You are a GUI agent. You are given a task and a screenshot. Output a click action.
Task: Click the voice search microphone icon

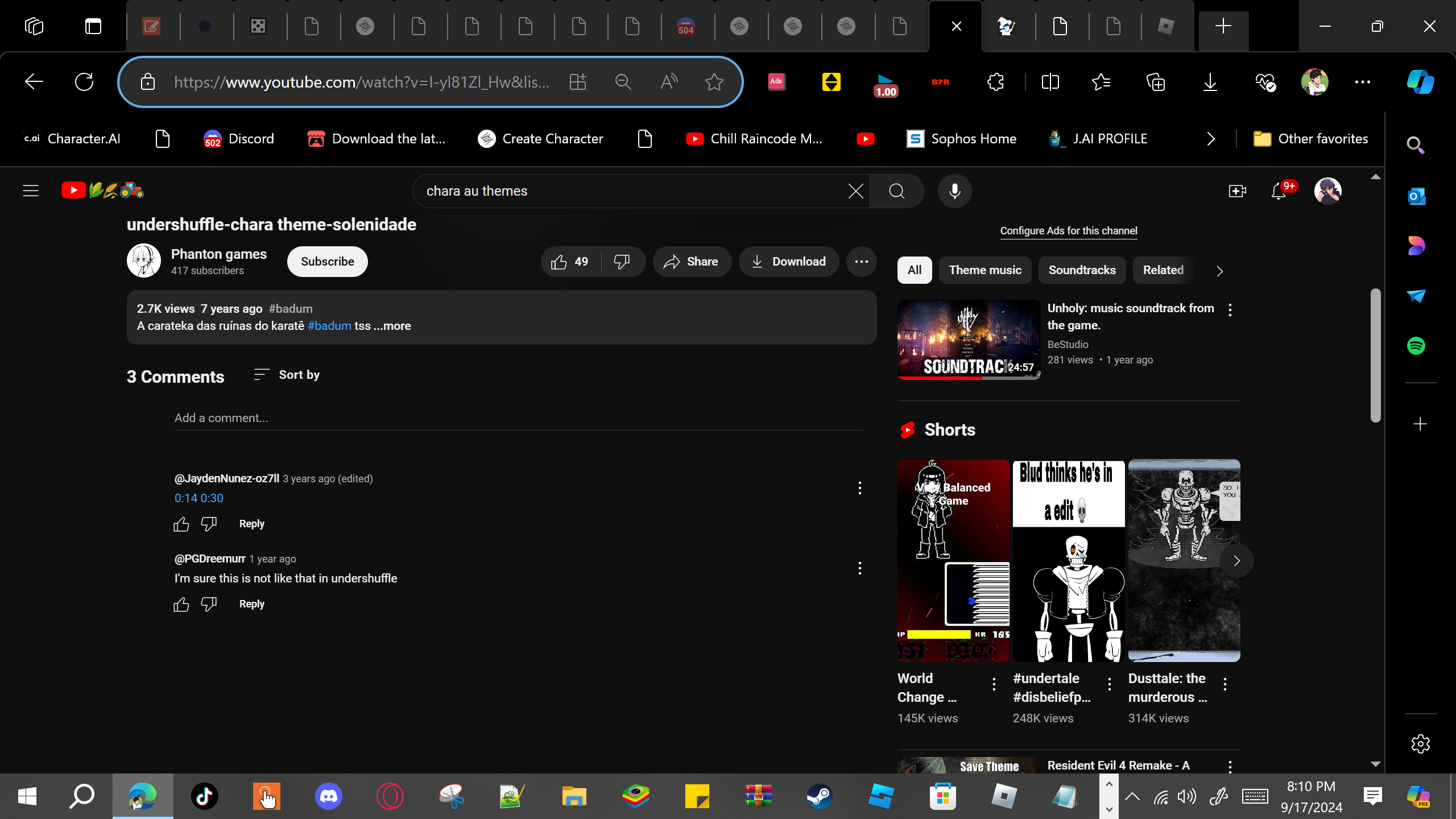point(954,191)
